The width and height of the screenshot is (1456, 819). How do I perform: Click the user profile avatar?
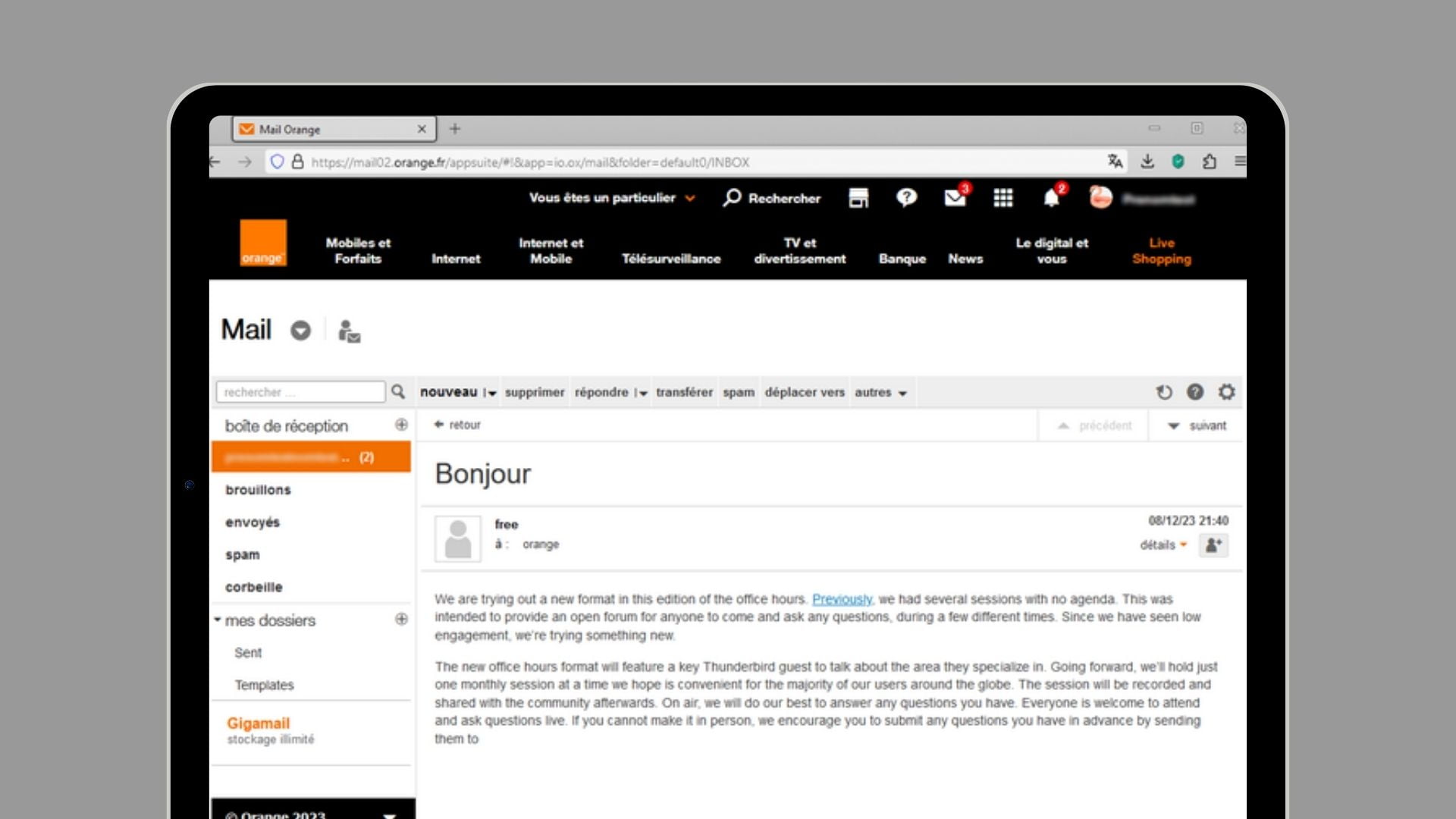[1101, 197]
